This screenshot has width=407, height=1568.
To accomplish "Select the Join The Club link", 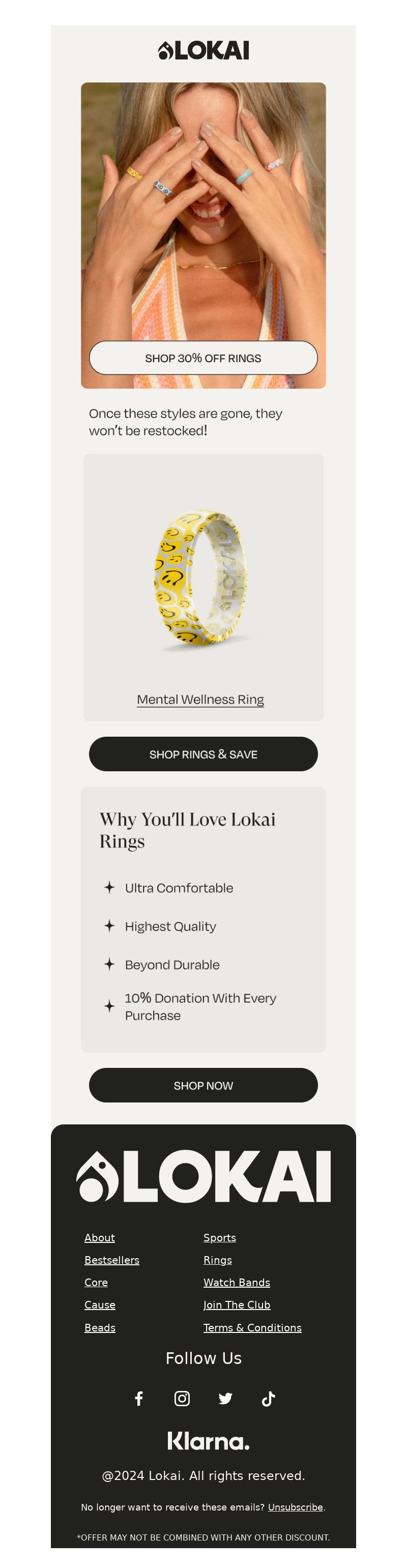I will click(237, 1305).
